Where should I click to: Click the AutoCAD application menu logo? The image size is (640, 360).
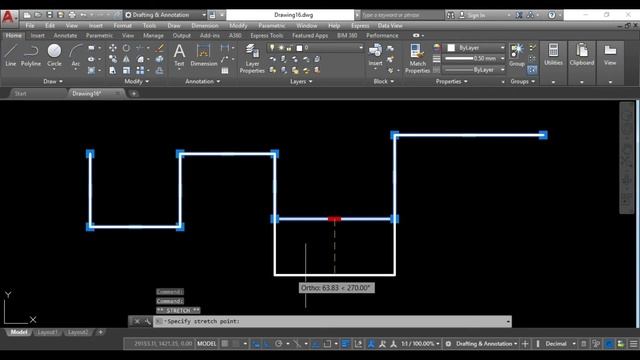click(8, 17)
